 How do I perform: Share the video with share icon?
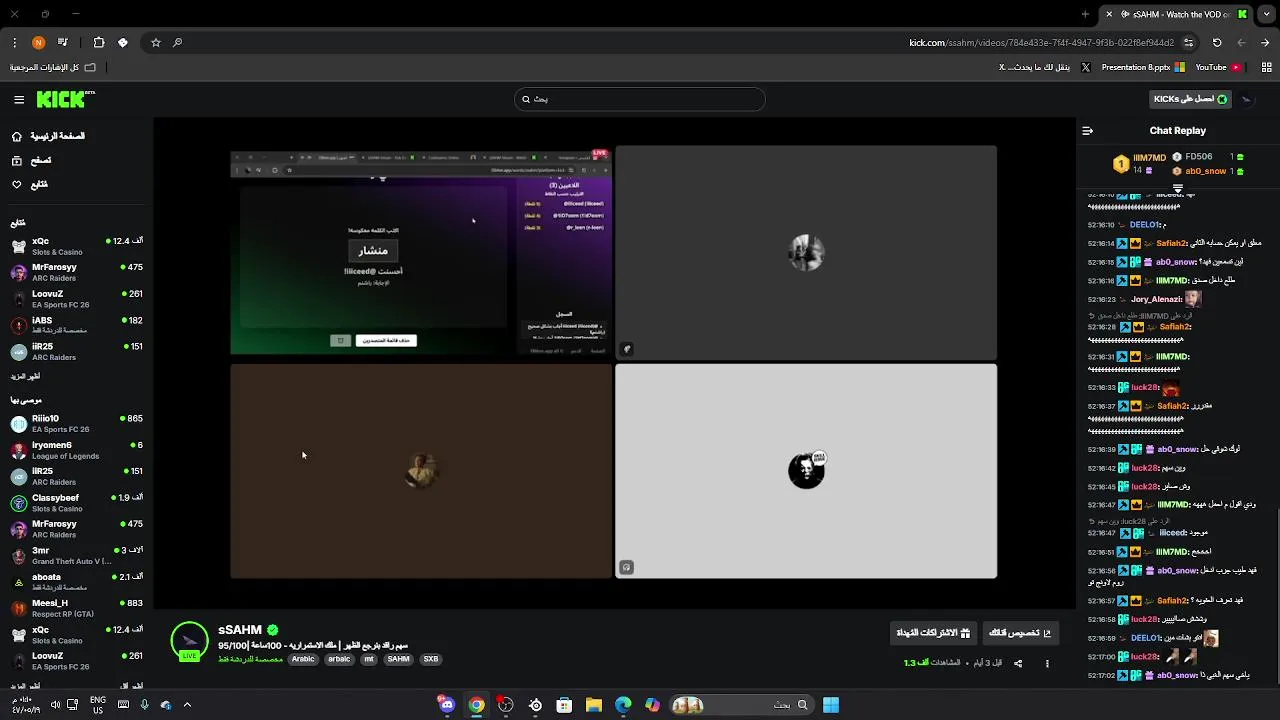[x=1018, y=663]
